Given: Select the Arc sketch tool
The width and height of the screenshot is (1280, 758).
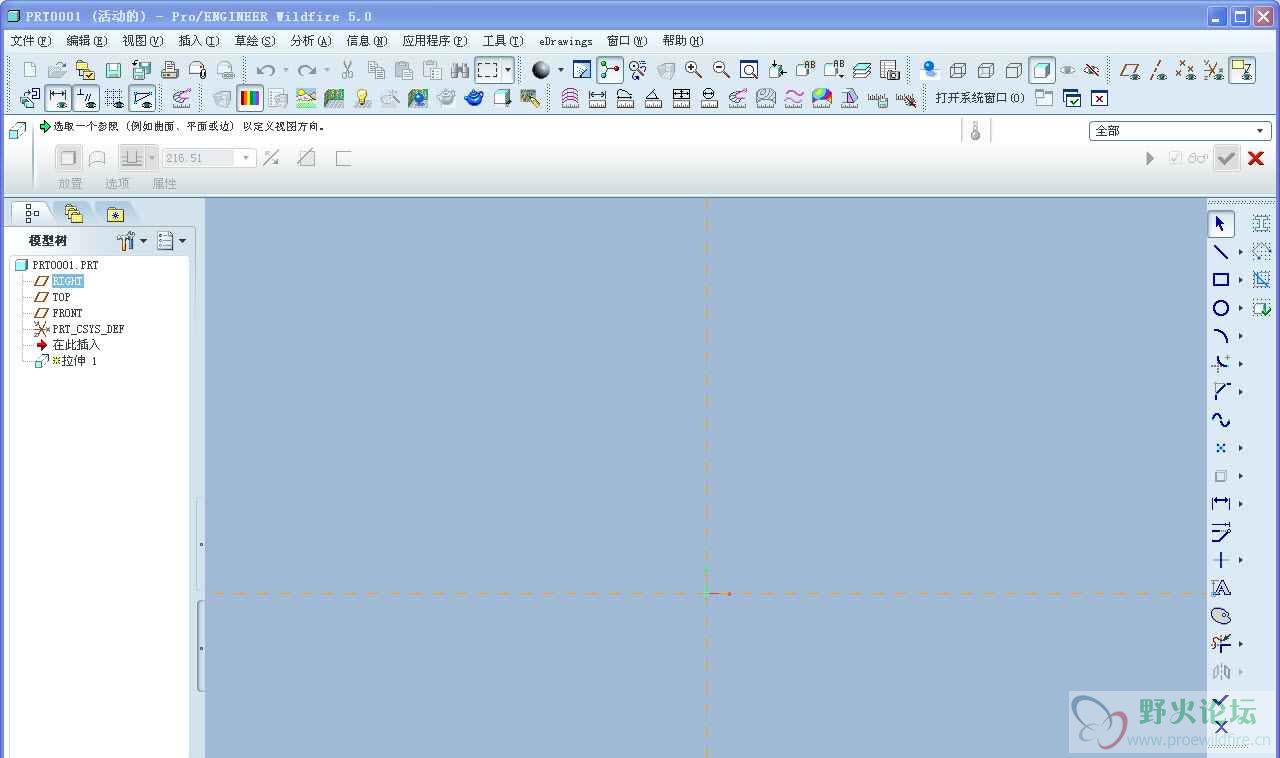Looking at the screenshot, I should (x=1221, y=336).
